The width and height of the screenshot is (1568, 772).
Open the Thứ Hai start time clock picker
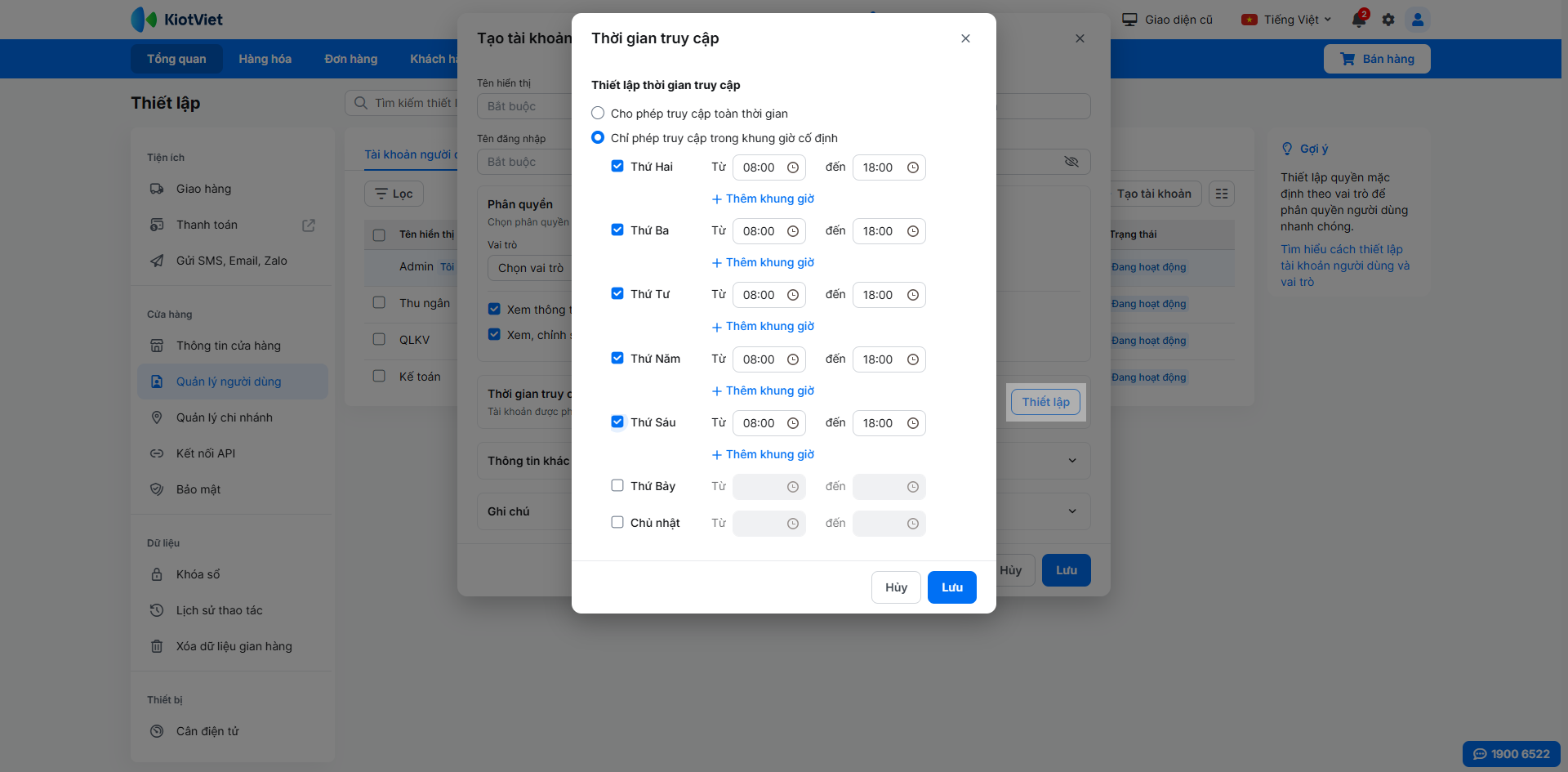(x=793, y=167)
